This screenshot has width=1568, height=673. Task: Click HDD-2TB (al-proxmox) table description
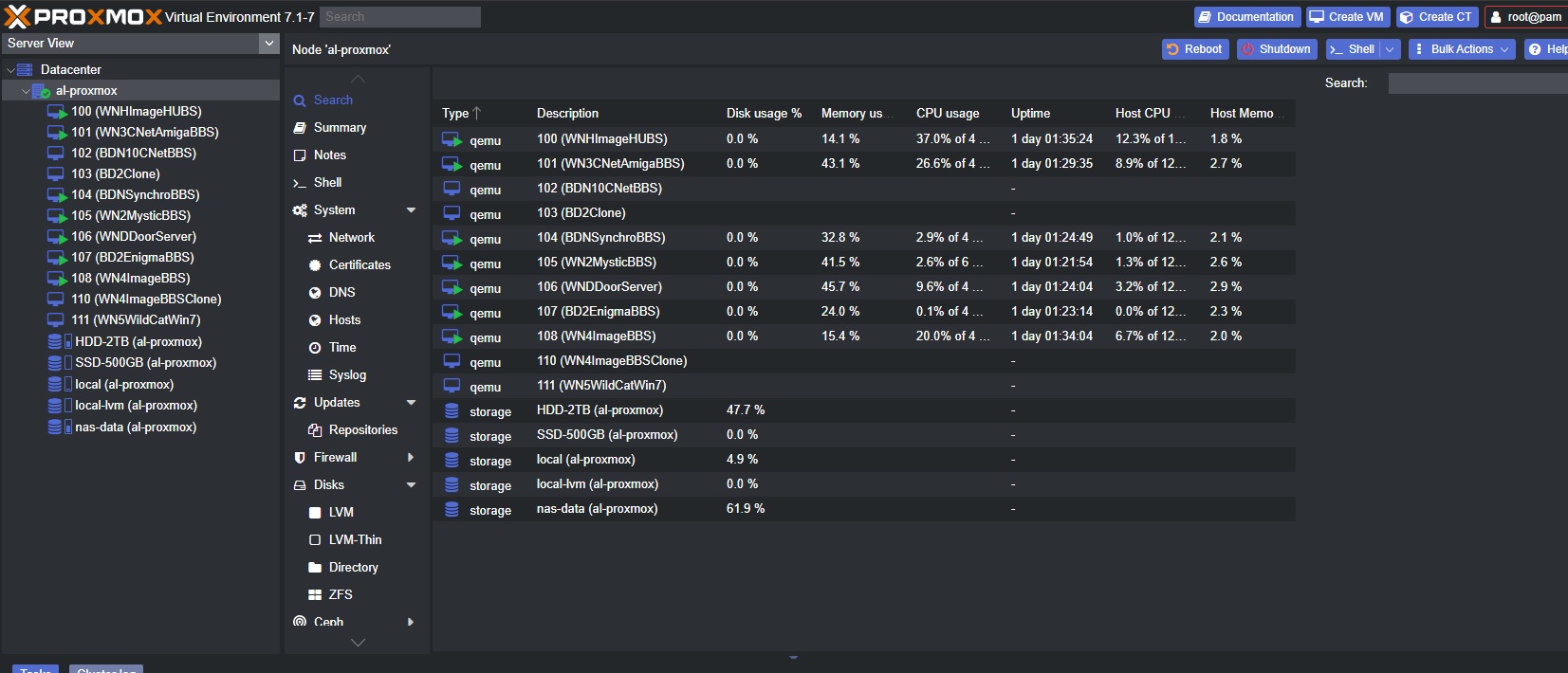[x=600, y=410]
